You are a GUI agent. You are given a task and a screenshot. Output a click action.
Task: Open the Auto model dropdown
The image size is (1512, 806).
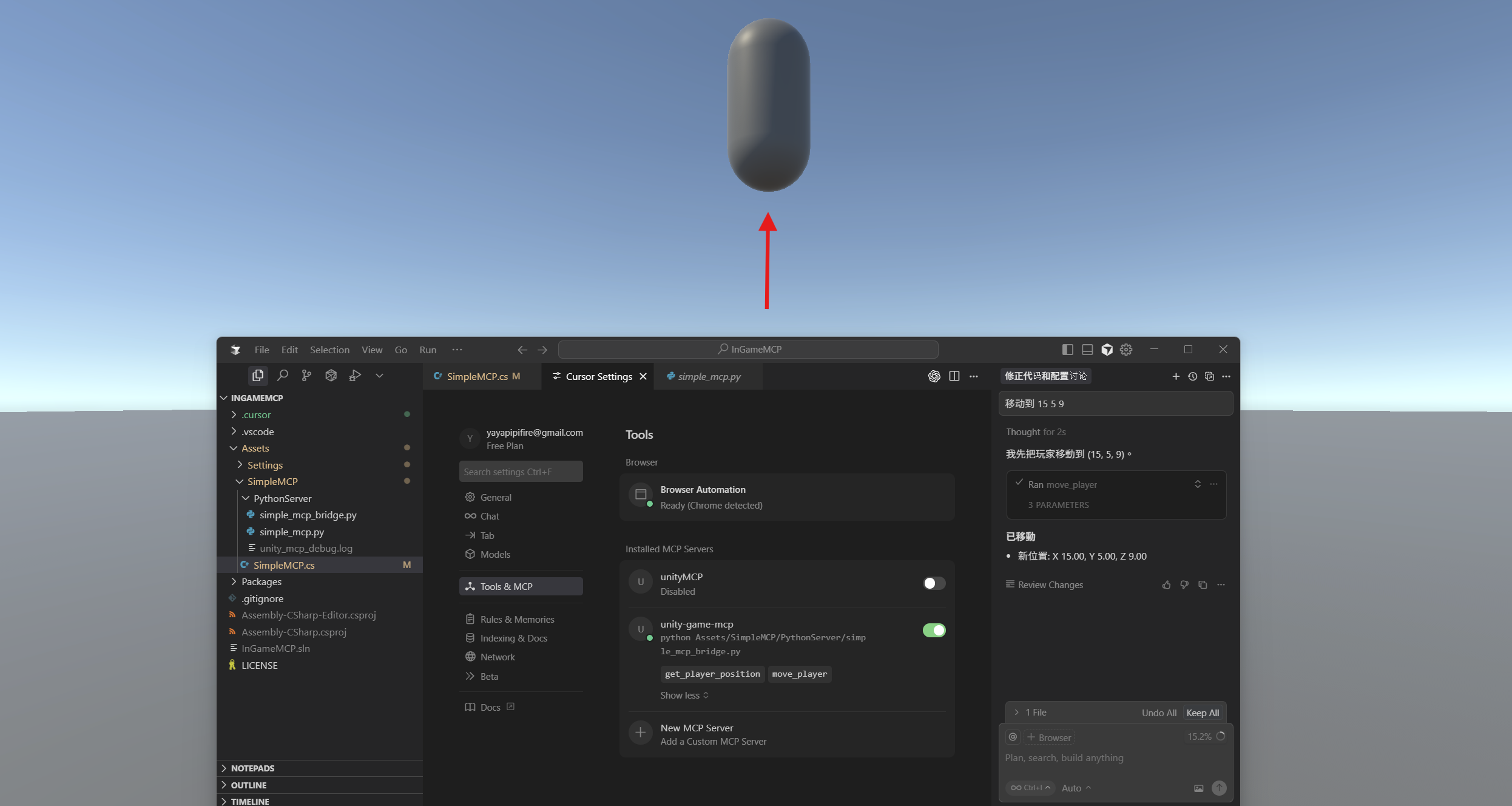coord(1076,788)
